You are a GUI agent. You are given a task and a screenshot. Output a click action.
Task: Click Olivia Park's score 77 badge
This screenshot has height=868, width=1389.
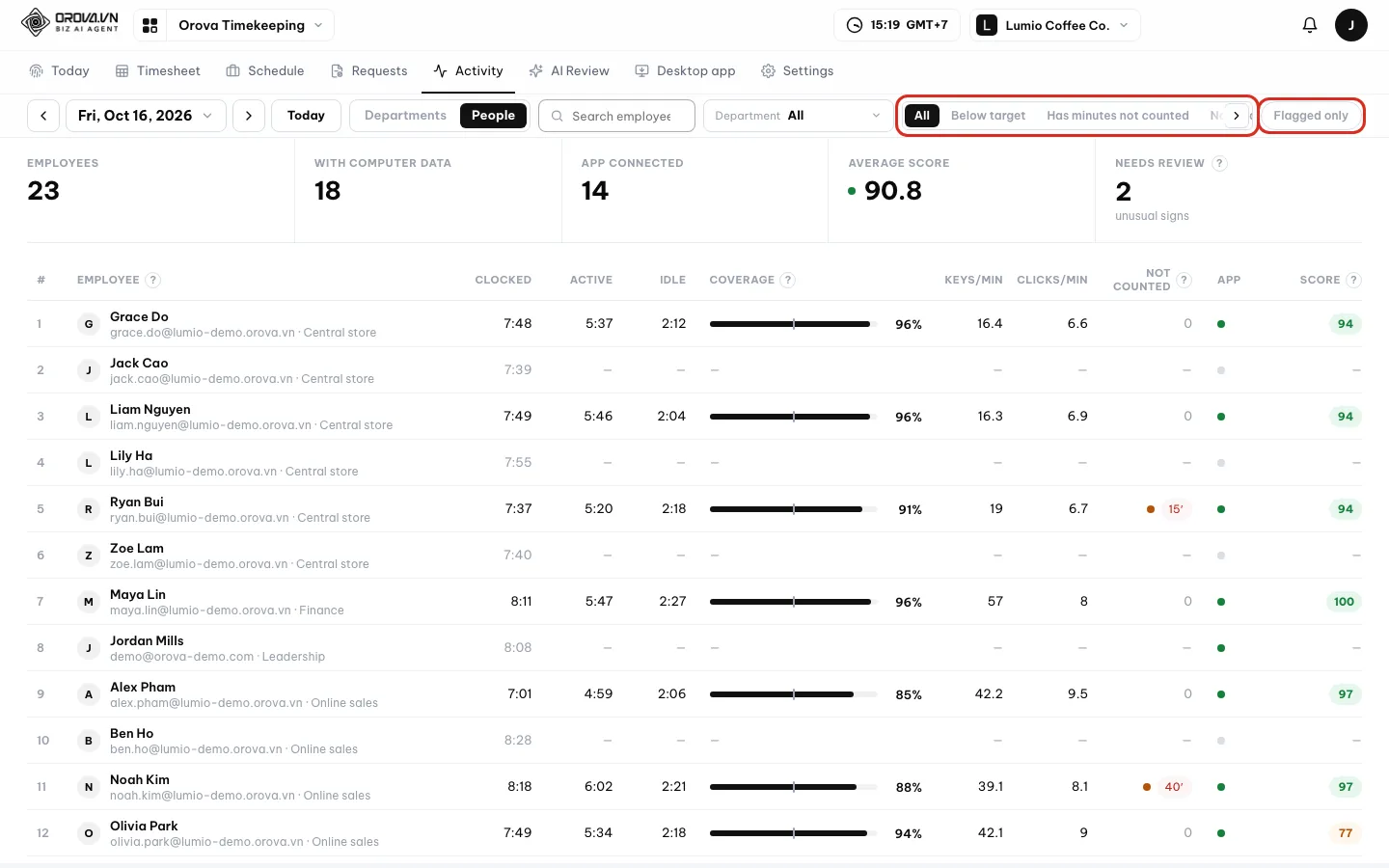point(1345,833)
